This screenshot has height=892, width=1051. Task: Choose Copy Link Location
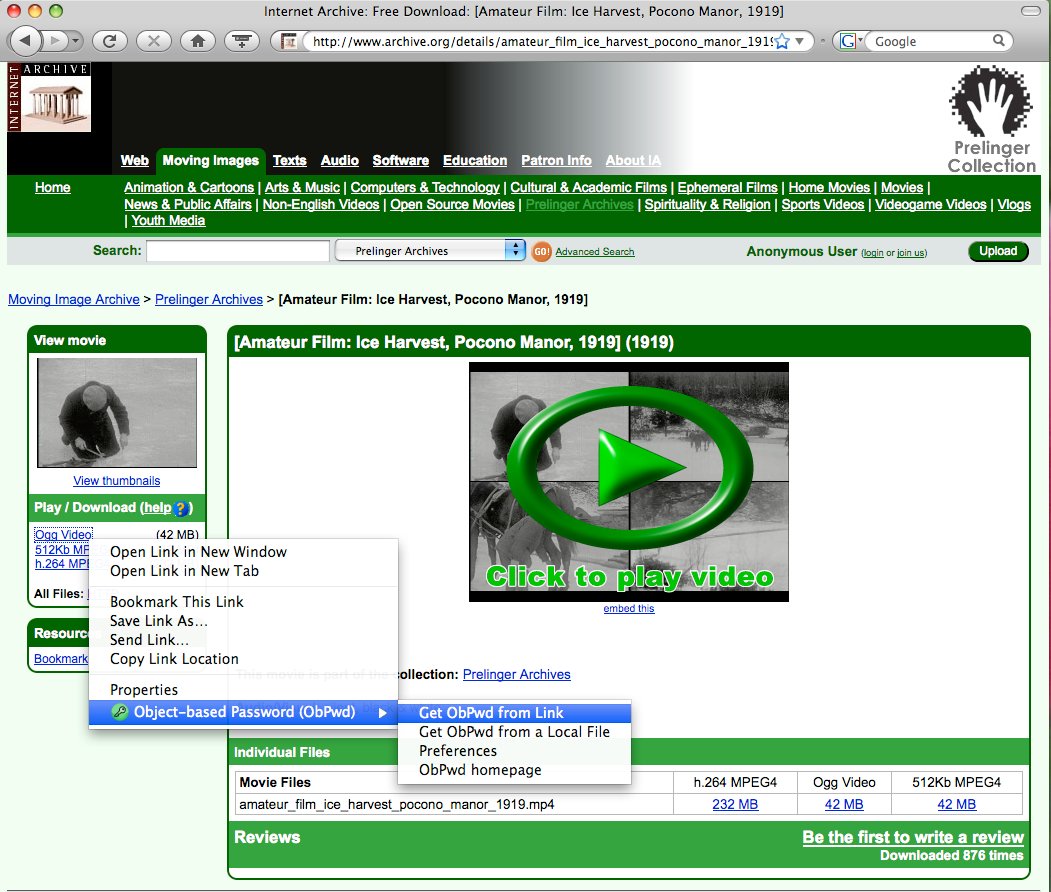tap(243, 659)
